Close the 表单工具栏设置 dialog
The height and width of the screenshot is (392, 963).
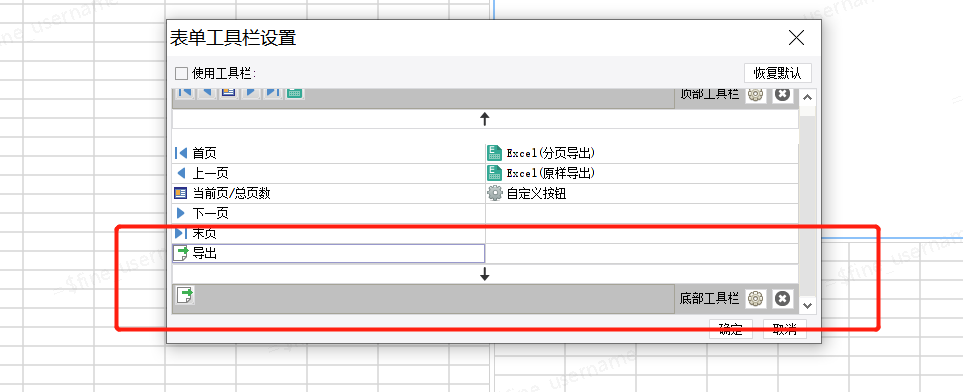(797, 38)
